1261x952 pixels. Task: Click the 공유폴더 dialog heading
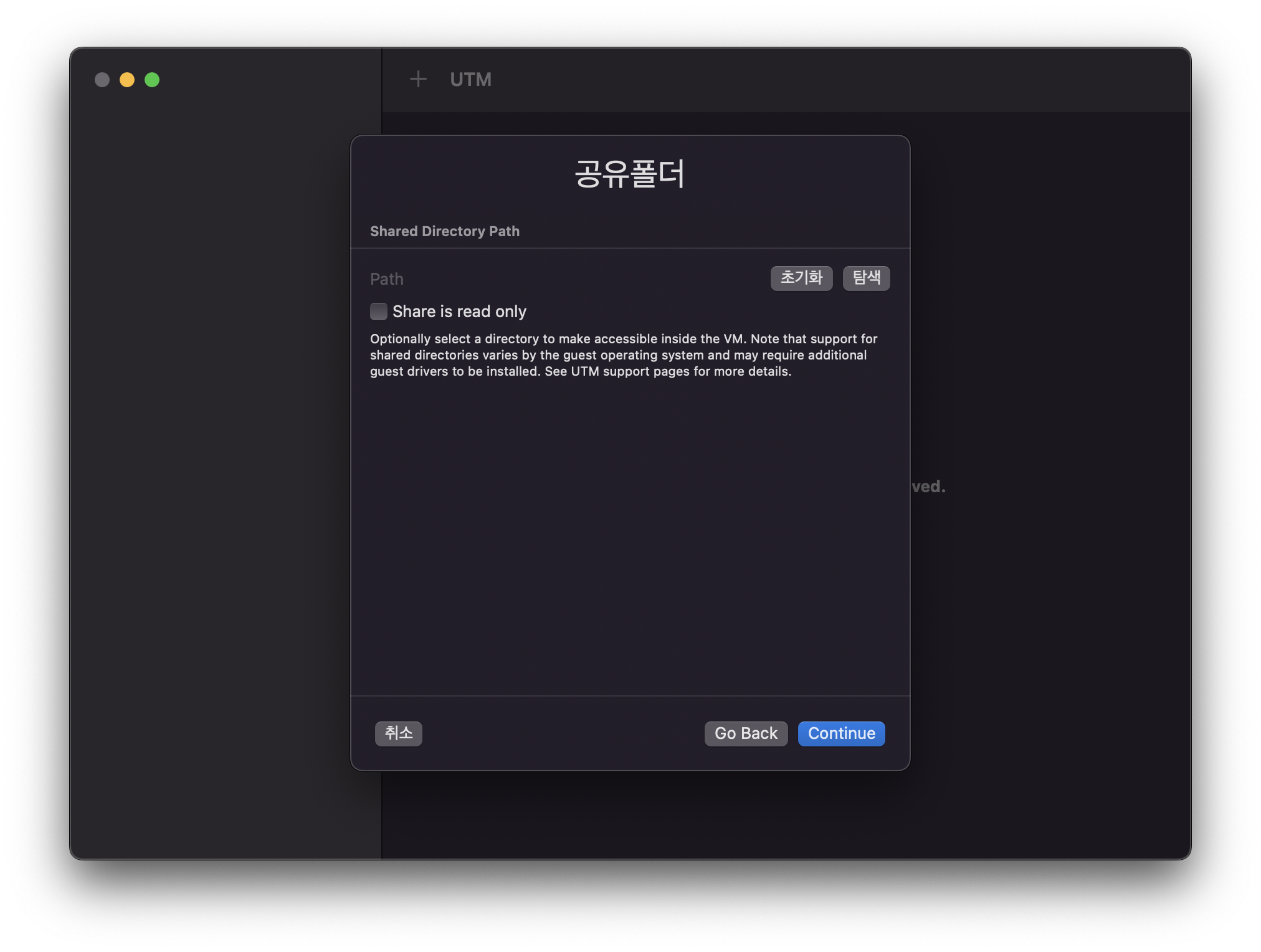point(629,174)
